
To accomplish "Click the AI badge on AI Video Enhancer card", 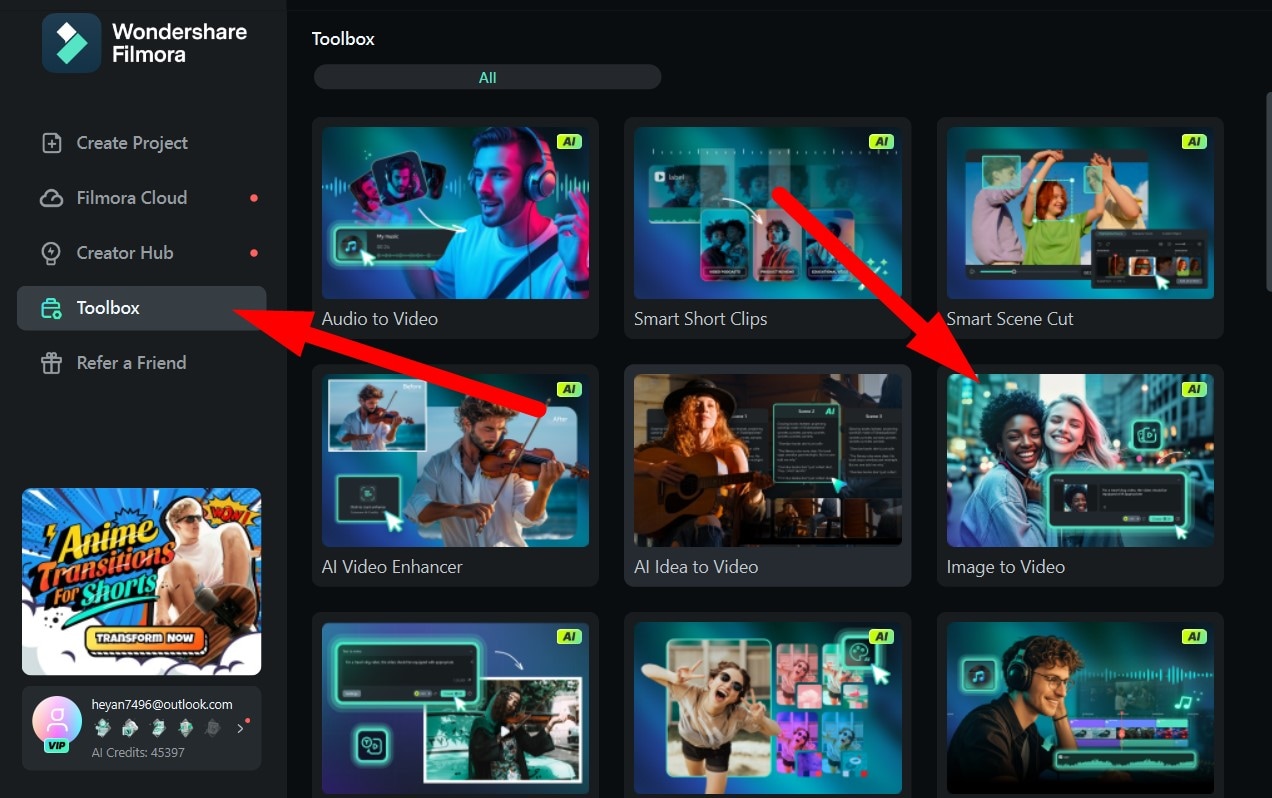I will (x=569, y=389).
